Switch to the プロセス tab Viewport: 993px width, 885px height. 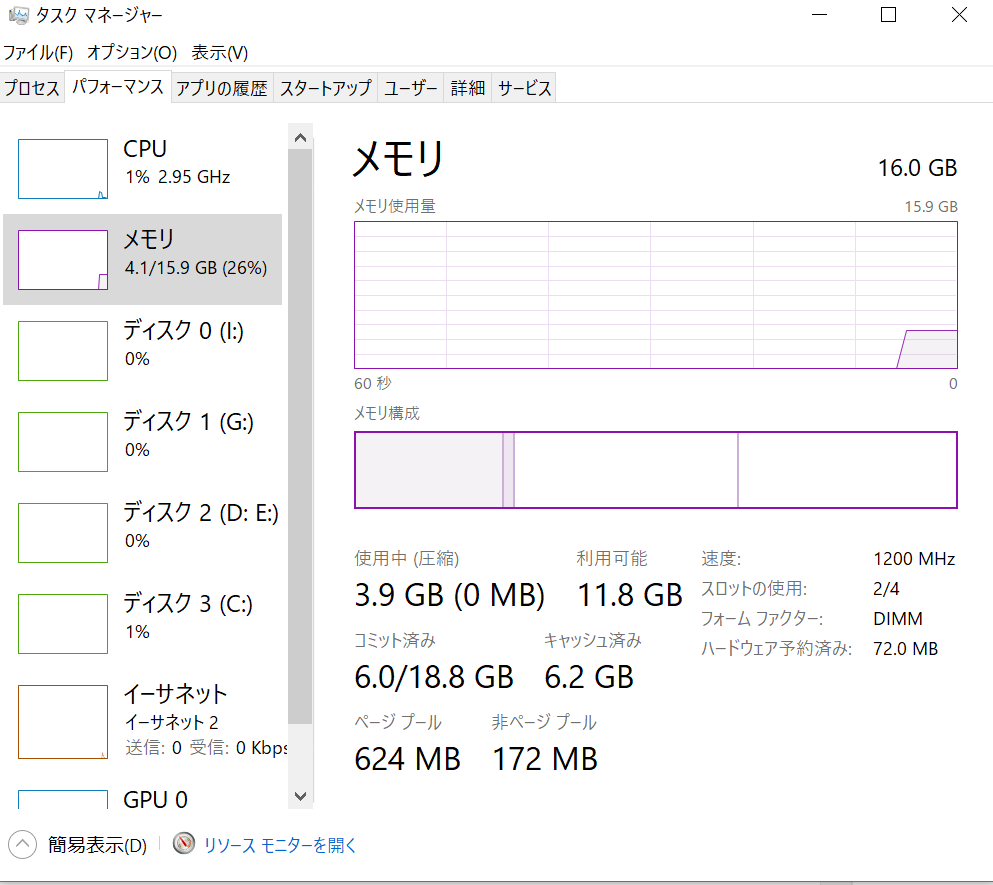[x=32, y=88]
